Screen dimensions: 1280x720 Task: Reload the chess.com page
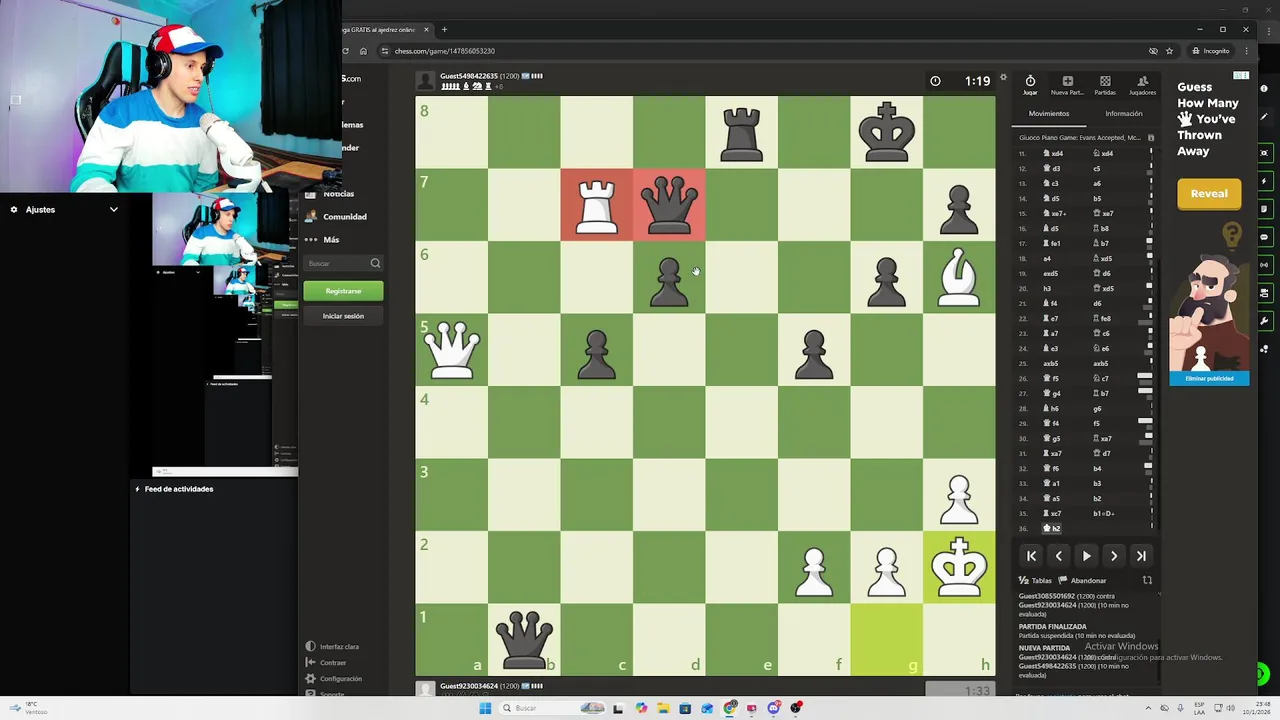point(346,51)
